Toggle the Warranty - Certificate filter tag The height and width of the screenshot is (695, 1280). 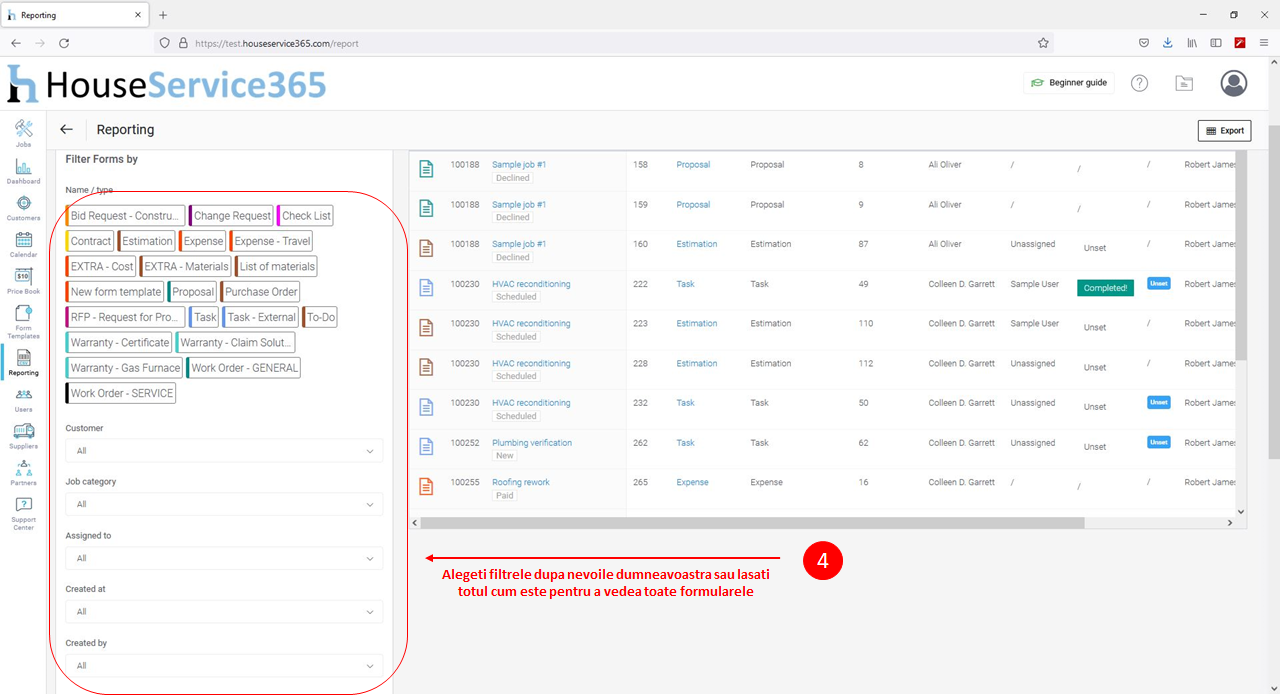click(119, 342)
